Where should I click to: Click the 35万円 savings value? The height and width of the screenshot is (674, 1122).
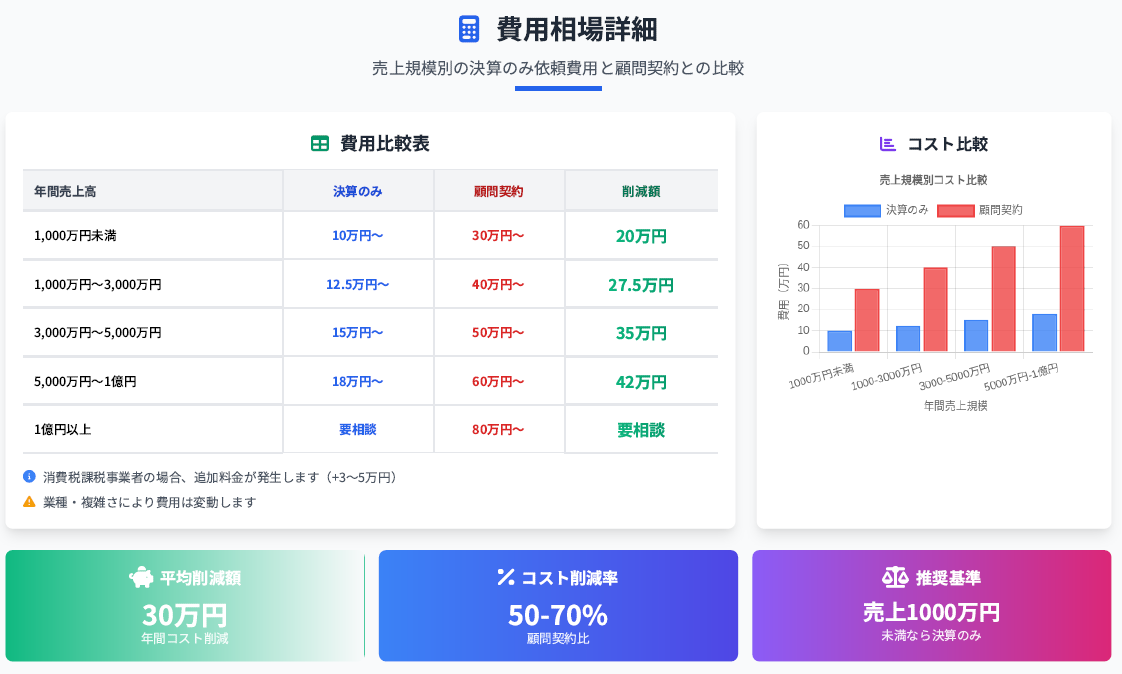(x=641, y=333)
